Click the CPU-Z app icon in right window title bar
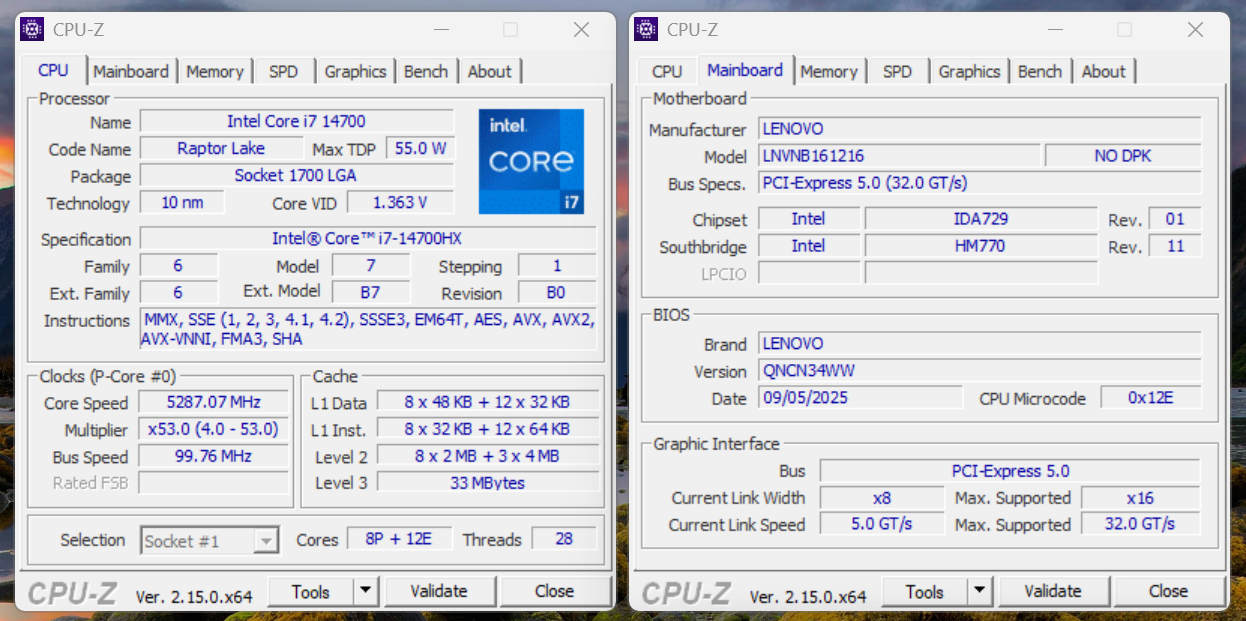Image resolution: width=1246 pixels, height=621 pixels. [x=645, y=29]
